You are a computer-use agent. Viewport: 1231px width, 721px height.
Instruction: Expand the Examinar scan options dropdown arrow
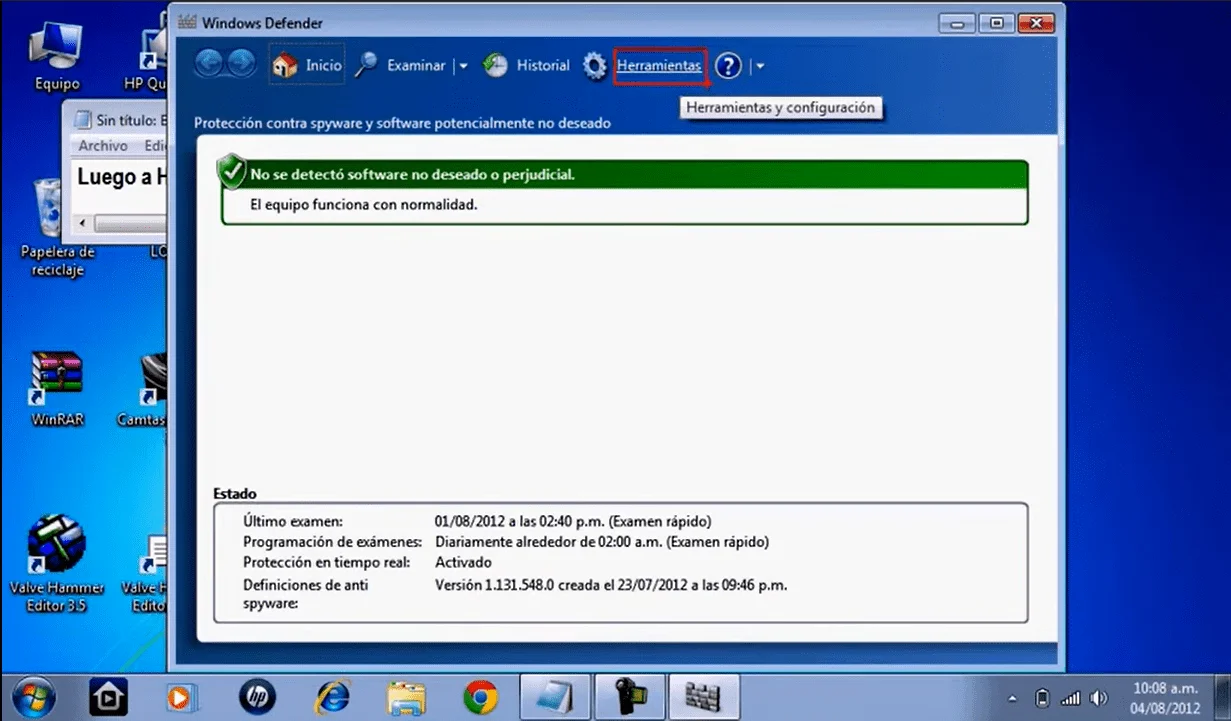tap(462, 67)
